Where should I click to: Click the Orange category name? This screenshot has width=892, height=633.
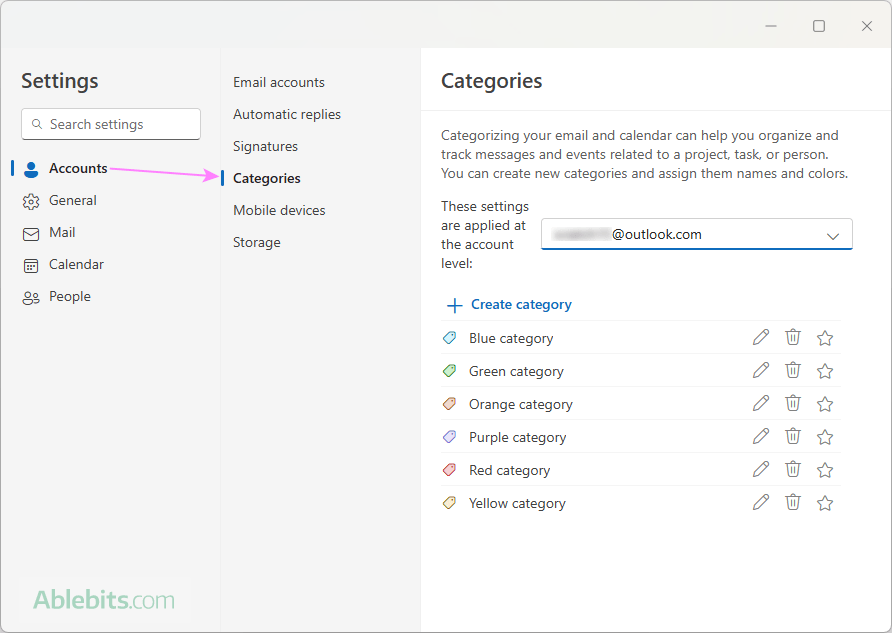pos(521,404)
